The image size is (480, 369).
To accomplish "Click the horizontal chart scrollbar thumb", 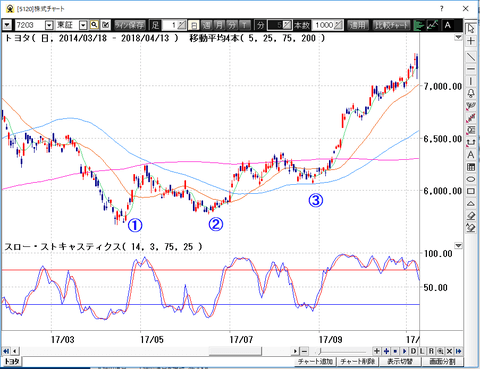I will click(x=235, y=351).
